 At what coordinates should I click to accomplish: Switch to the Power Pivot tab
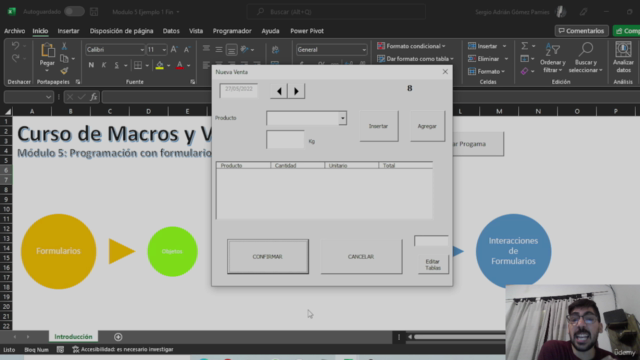[x=307, y=31]
